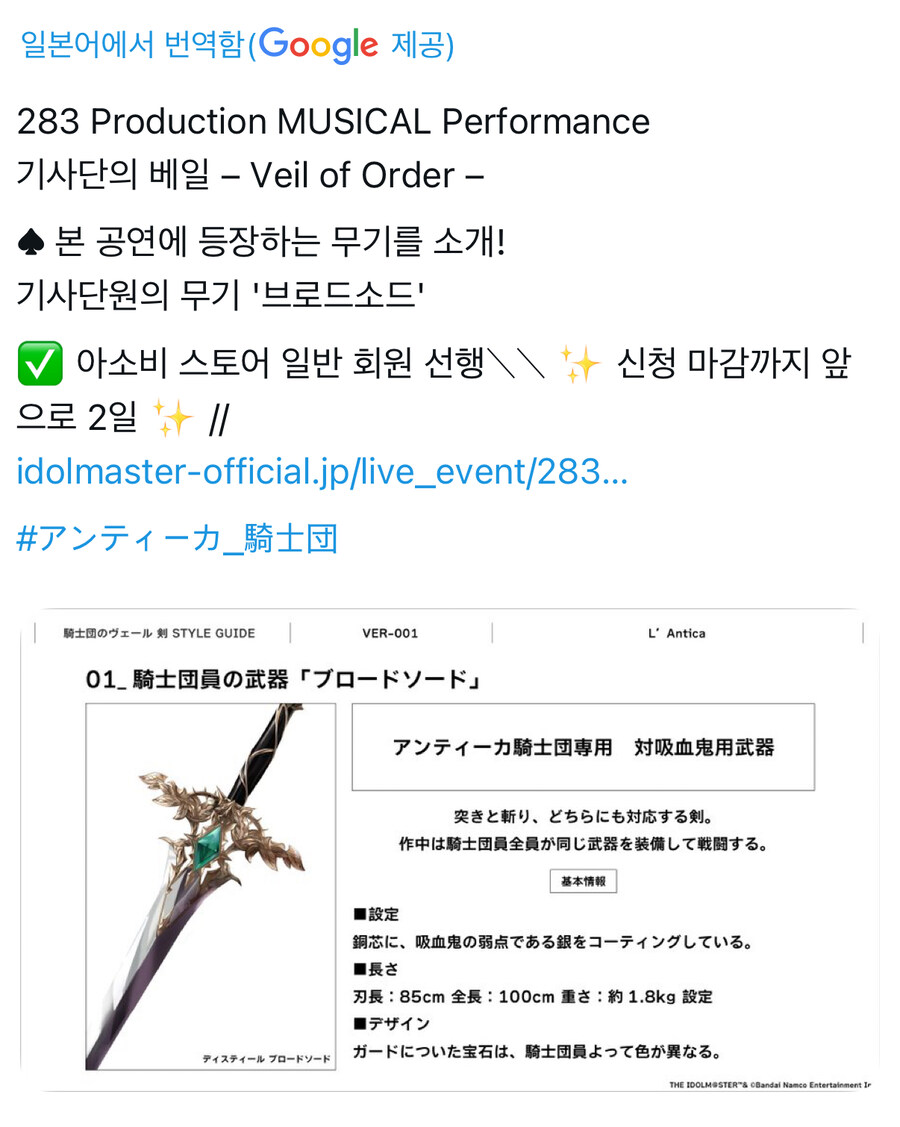Viewport: 900px width, 1127px height.
Task: Click the '283 Production MUSICAL Performance' text
Action: (334, 121)
